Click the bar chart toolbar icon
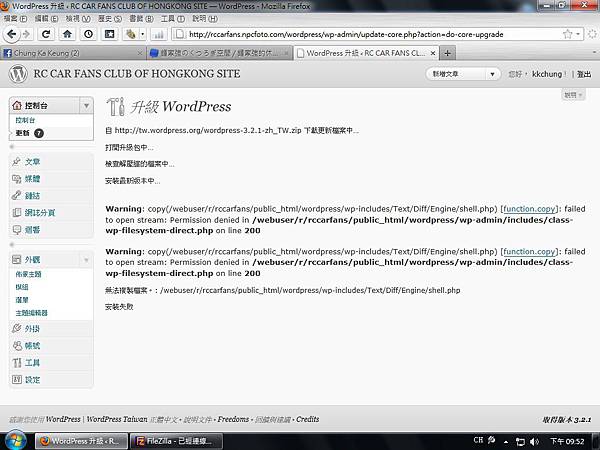Image resolution: width=600 pixels, height=450 pixels. click(x=158, y=34)
